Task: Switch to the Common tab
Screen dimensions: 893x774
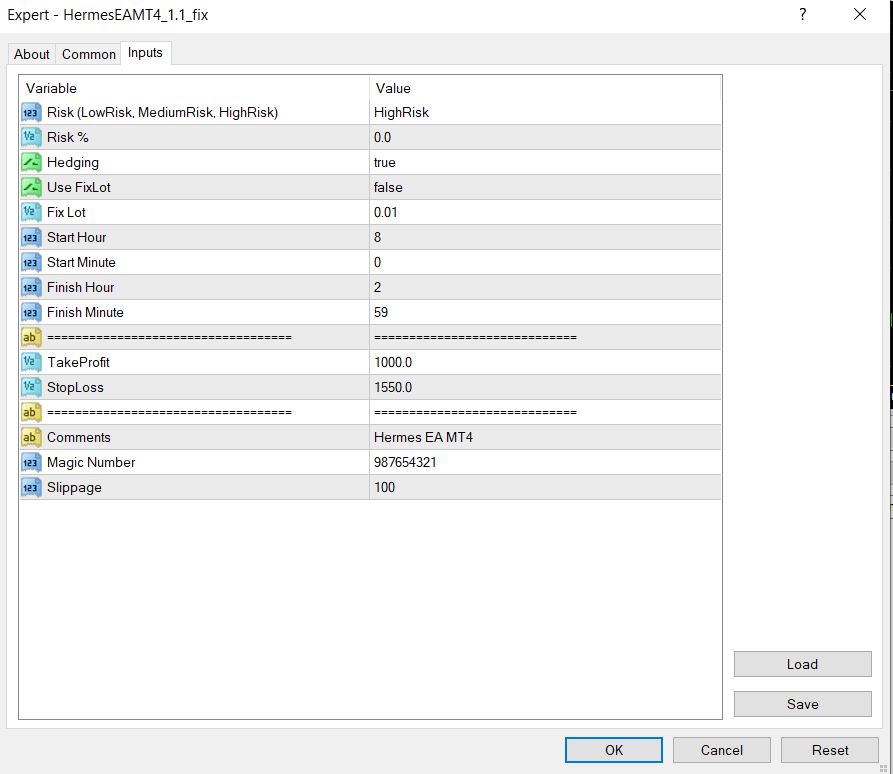Action: pos(88,54)
